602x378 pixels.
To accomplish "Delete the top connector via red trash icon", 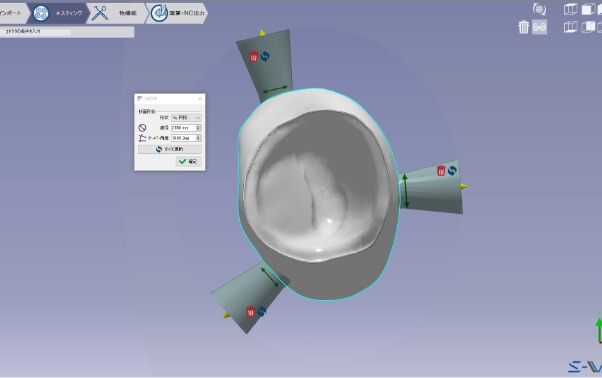I will [x=254, y=56].
